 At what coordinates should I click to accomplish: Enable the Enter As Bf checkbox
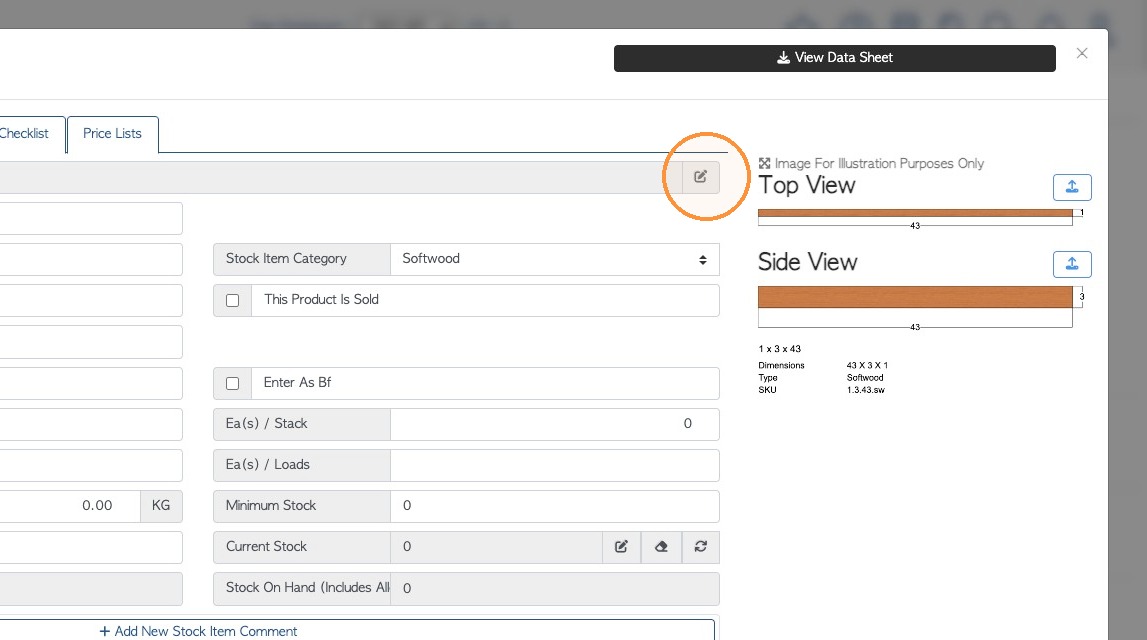(233, 383)
